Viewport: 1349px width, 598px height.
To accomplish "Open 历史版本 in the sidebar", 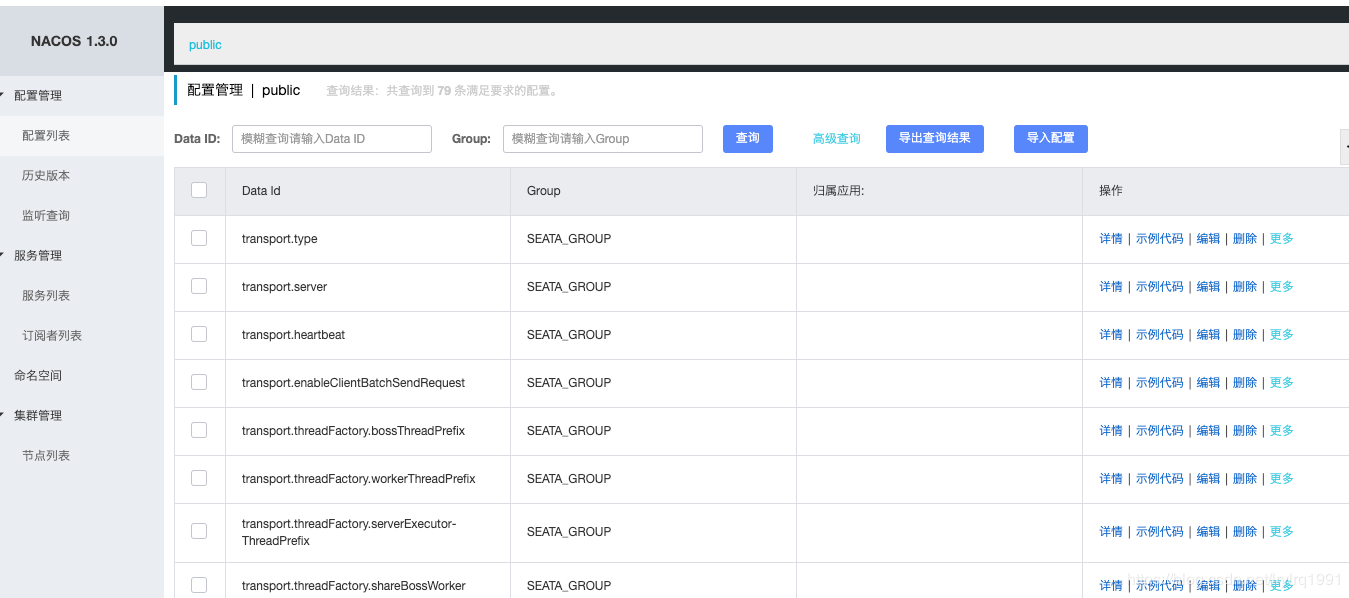I will [x=46, y=175].
